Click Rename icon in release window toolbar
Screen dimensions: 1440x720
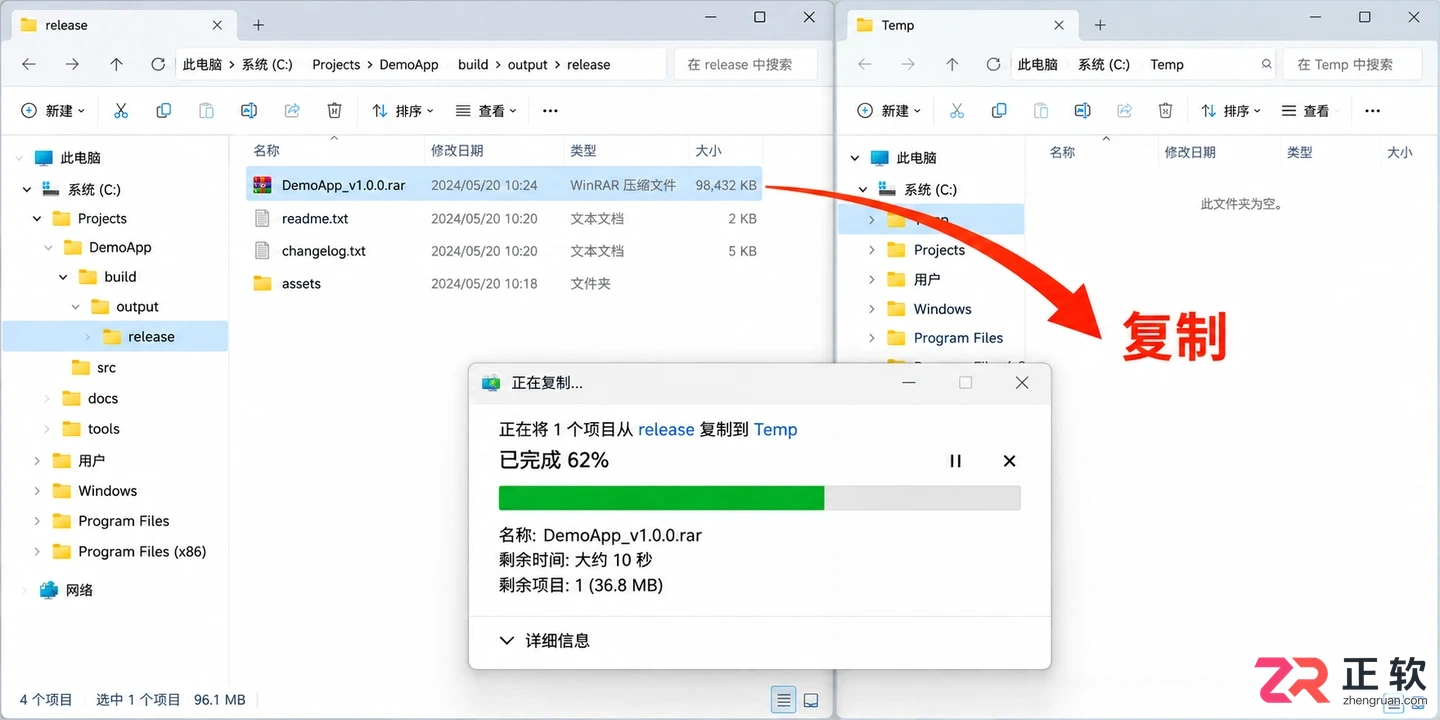pos(249,111)
